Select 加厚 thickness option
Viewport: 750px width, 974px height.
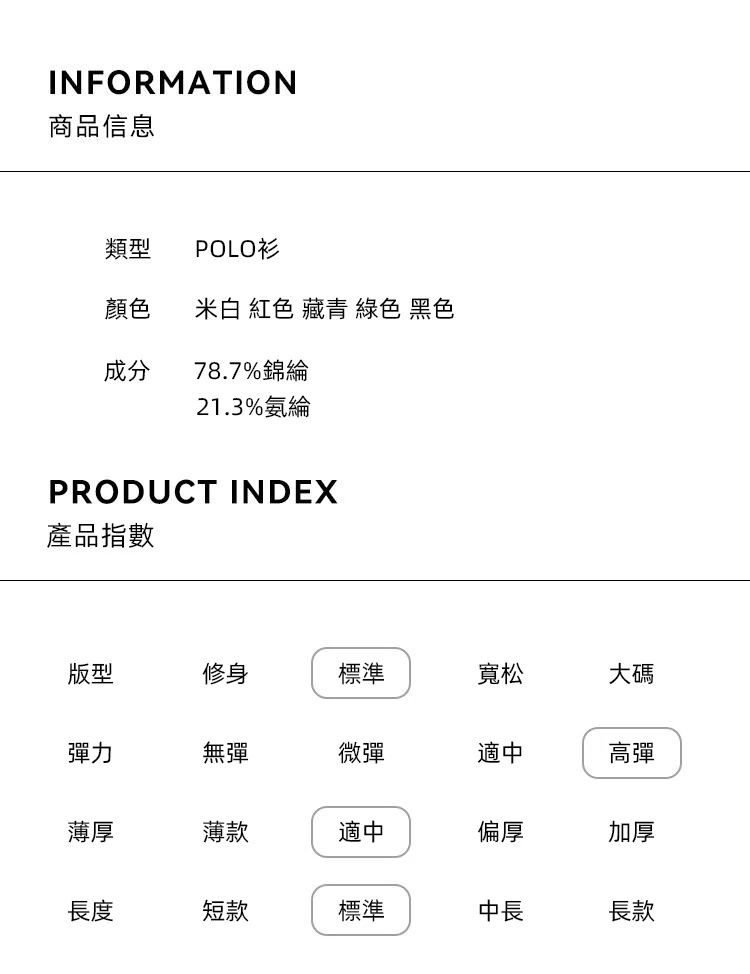point(631,832)
